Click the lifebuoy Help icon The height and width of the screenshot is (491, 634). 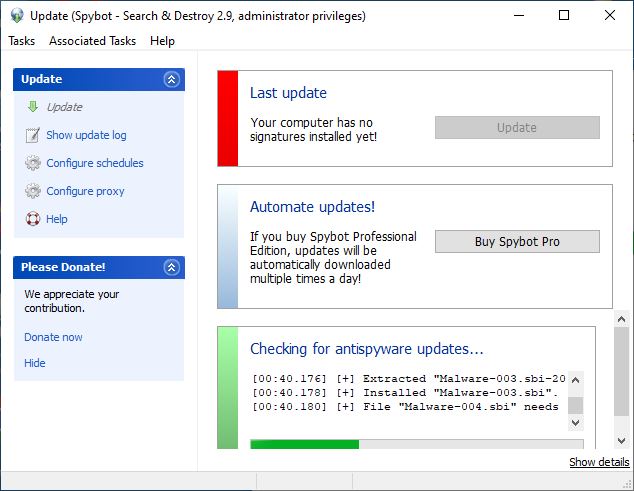(x=33, y=219)
